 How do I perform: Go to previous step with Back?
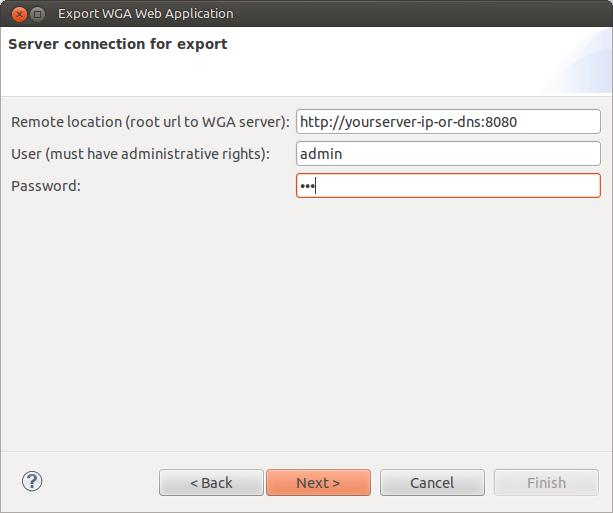(211, 483)
